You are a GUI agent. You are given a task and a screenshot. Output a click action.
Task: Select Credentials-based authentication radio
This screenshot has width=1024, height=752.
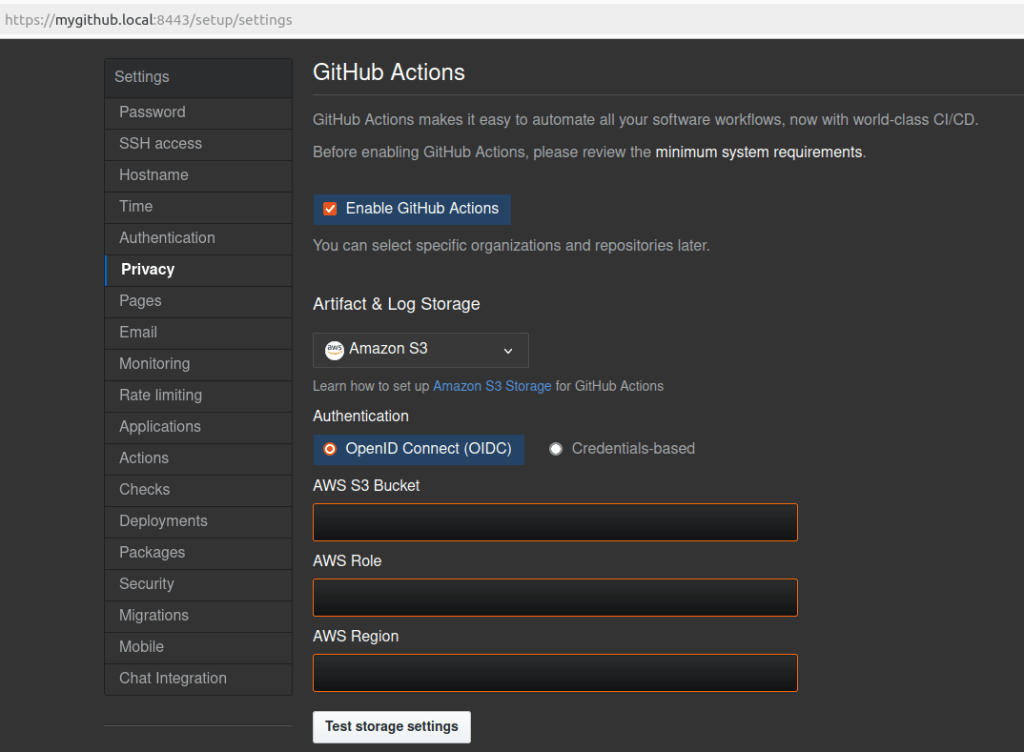(x=556, y=449)
